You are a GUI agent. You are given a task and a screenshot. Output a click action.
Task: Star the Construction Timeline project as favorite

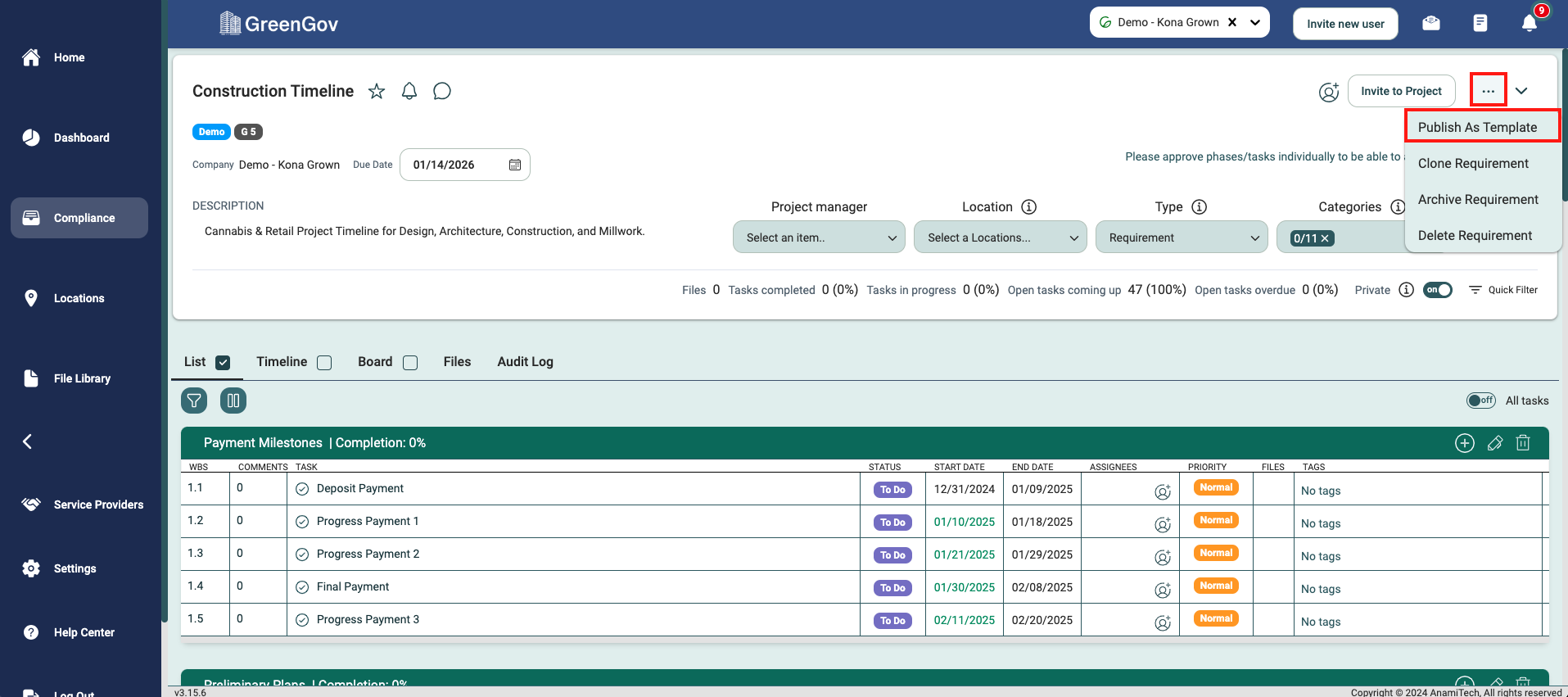click(x=377, y=91)
